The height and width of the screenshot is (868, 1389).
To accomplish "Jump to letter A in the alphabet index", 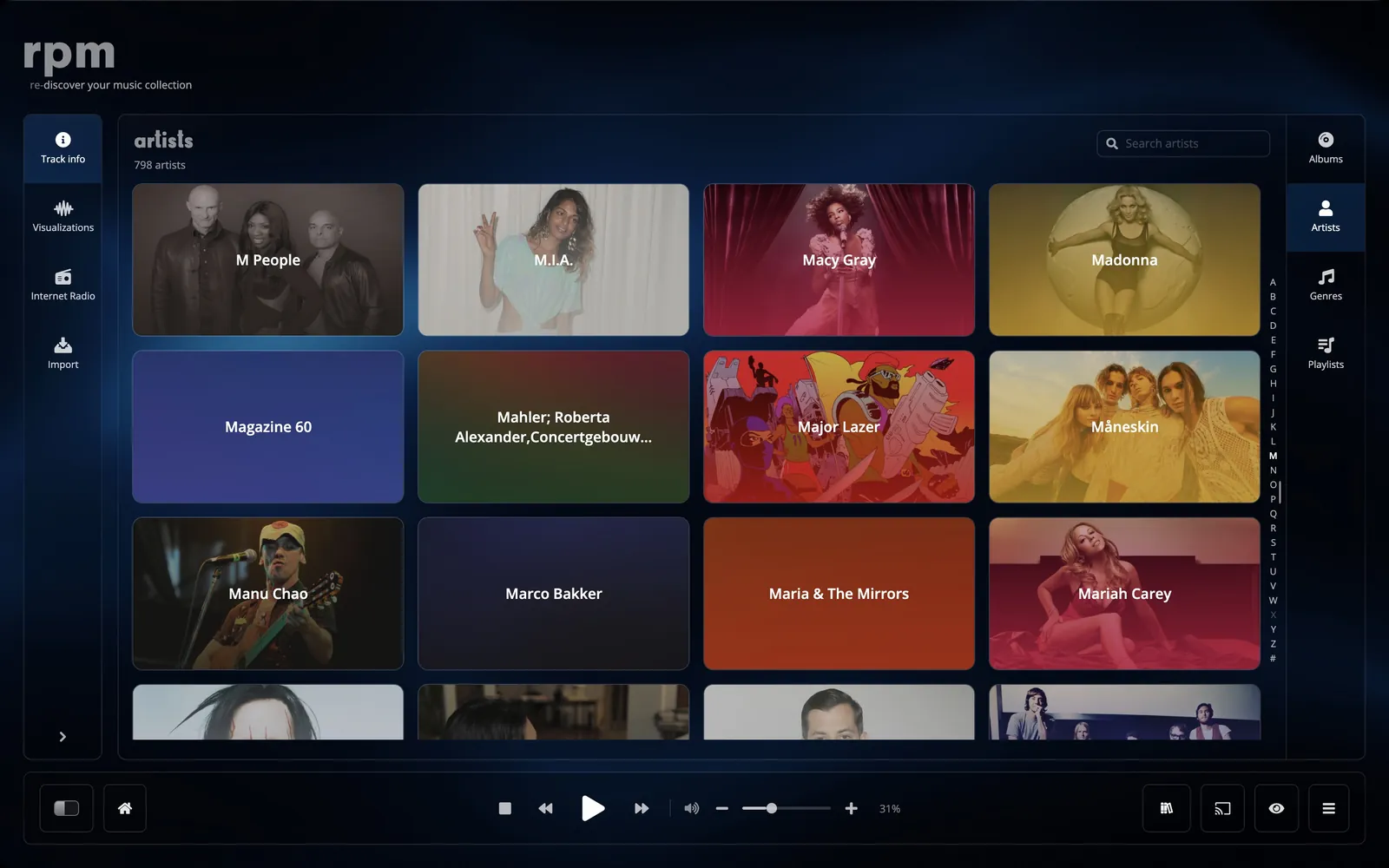I will [1273, 282].
